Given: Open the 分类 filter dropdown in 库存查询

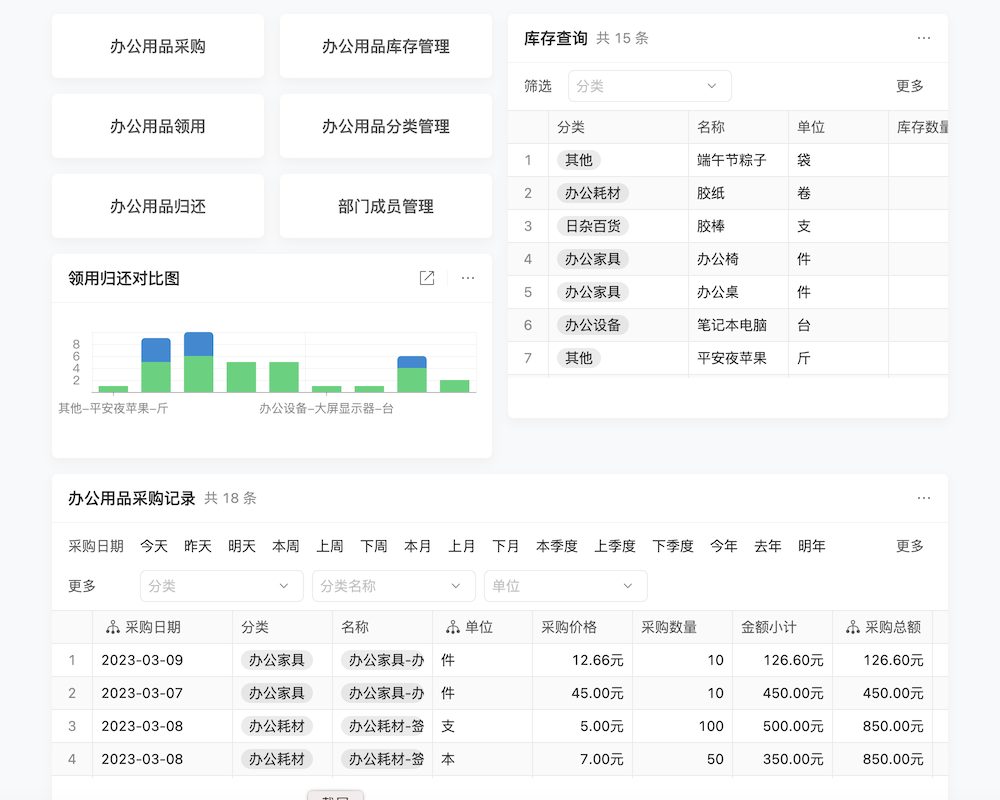Looking at the screenshot, I should pos(649,86).
